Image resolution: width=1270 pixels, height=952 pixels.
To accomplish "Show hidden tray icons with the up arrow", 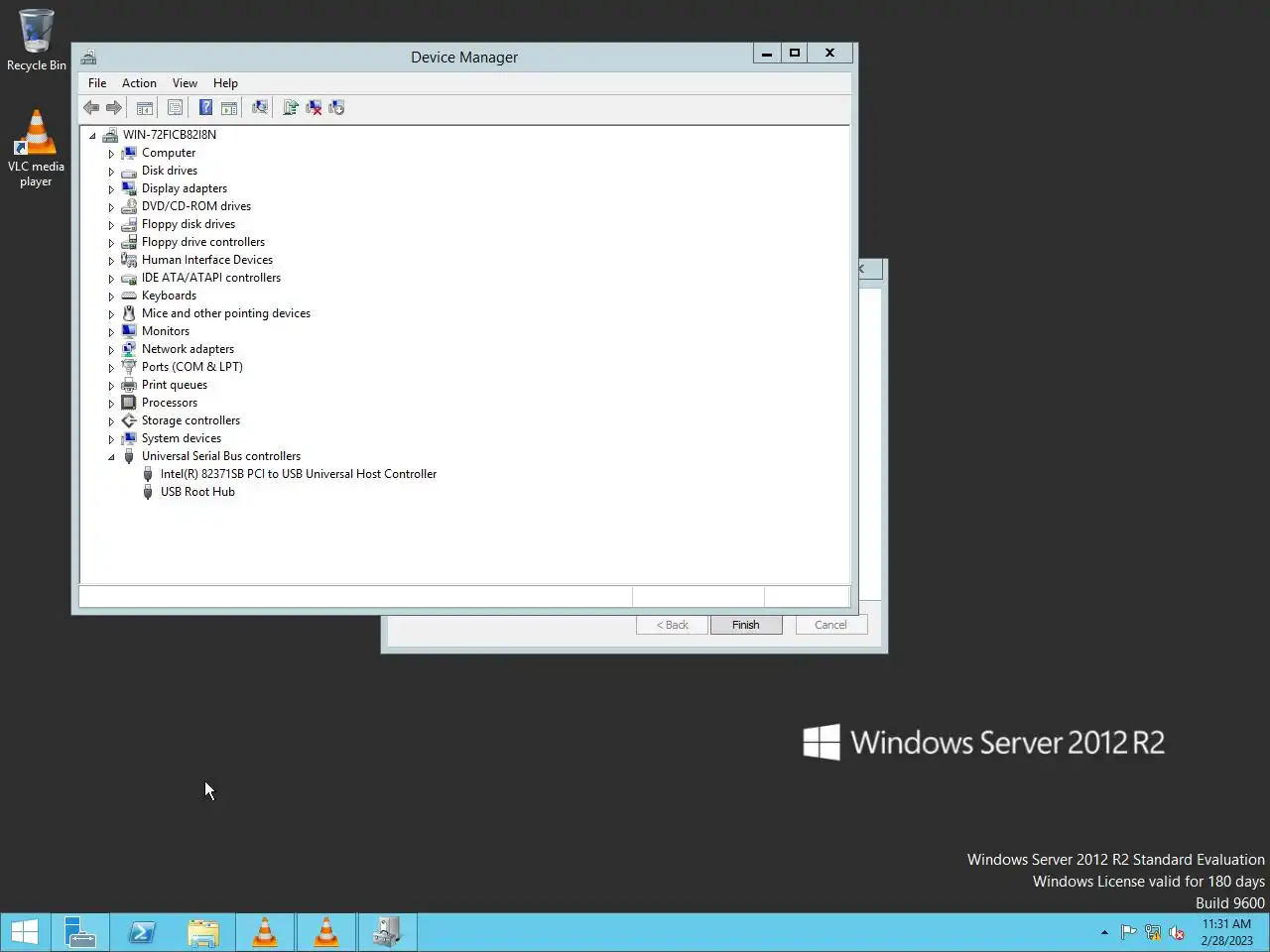I will [x=1104, y=932].
